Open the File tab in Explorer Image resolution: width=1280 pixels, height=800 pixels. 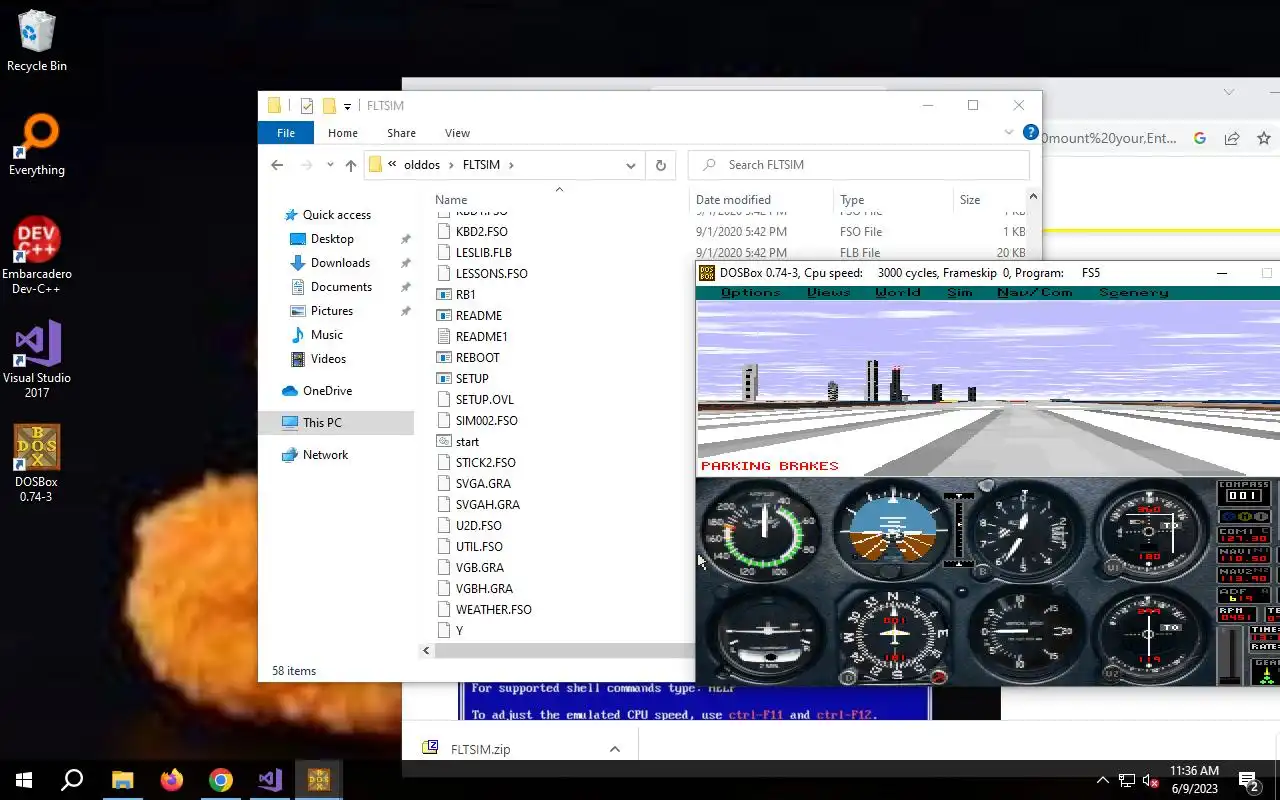(286, 133)
